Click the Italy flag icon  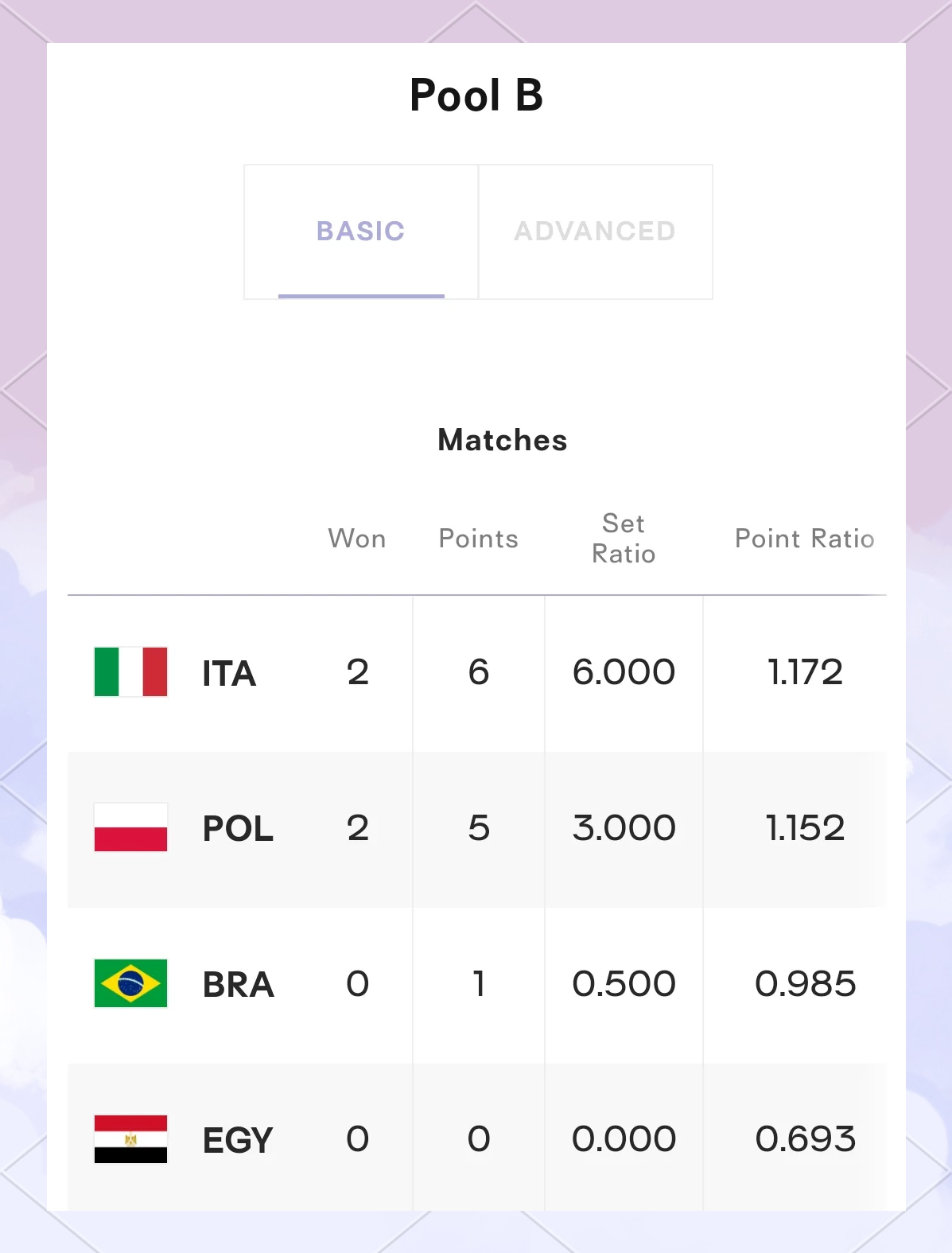pos(130,672)
